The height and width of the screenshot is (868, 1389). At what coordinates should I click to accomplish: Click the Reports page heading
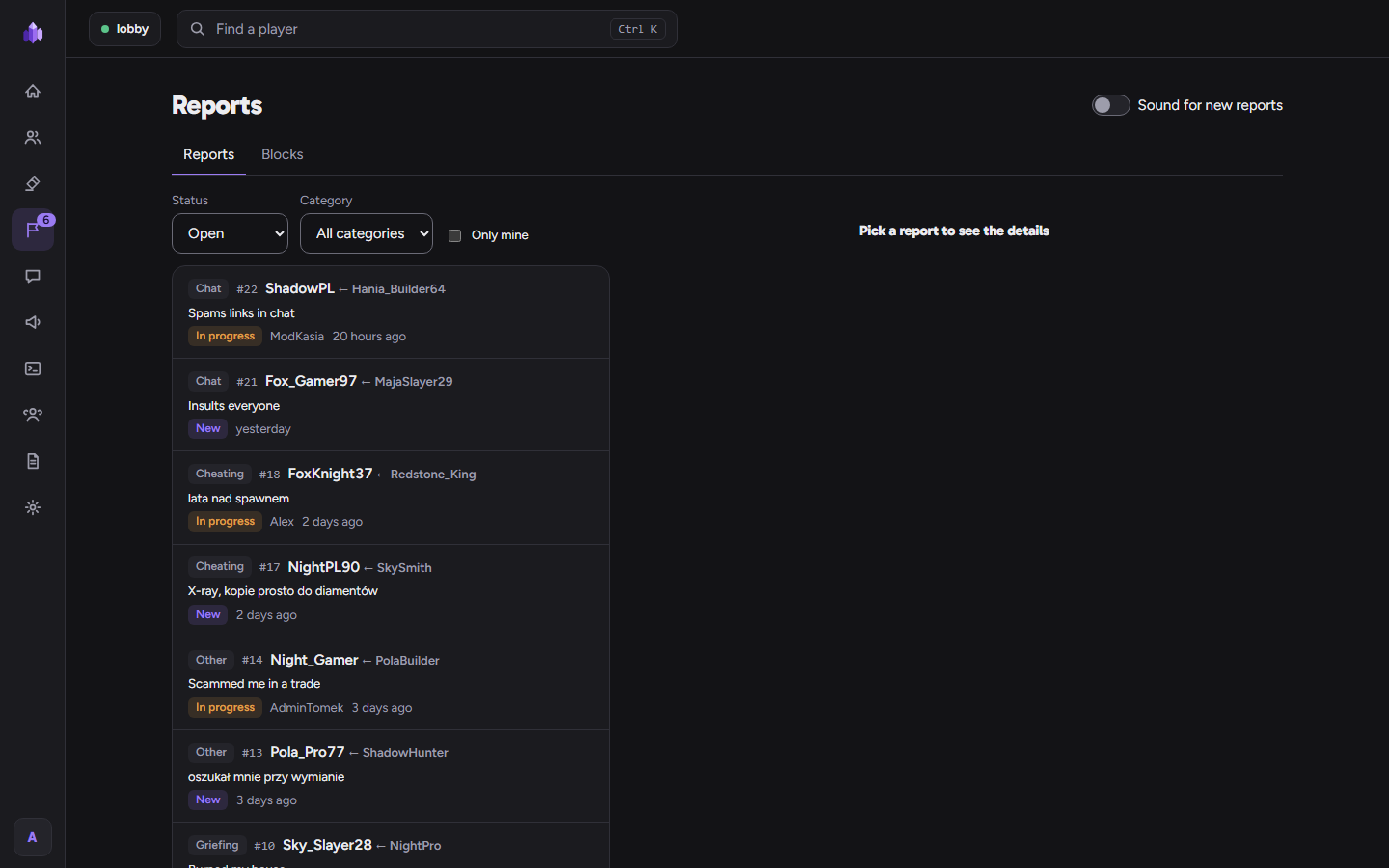tap(217, 105)
